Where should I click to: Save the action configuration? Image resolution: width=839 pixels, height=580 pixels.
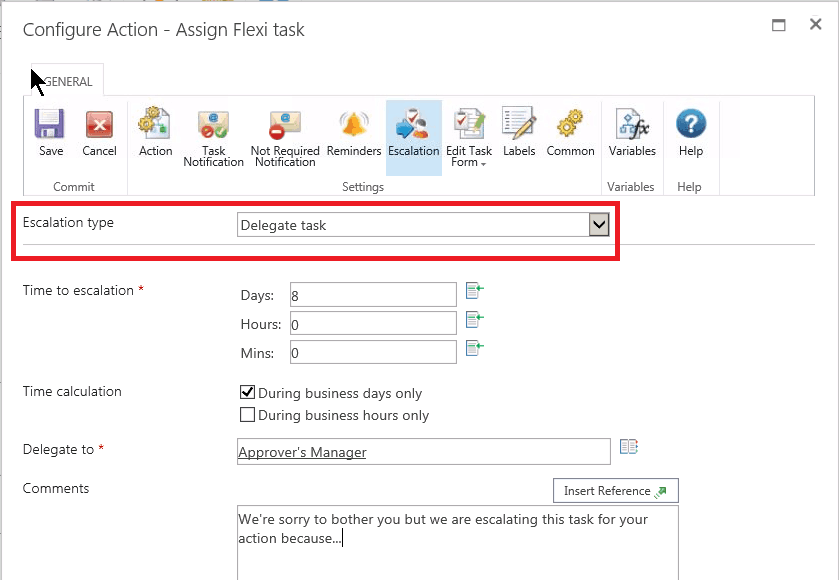point(51,133)
